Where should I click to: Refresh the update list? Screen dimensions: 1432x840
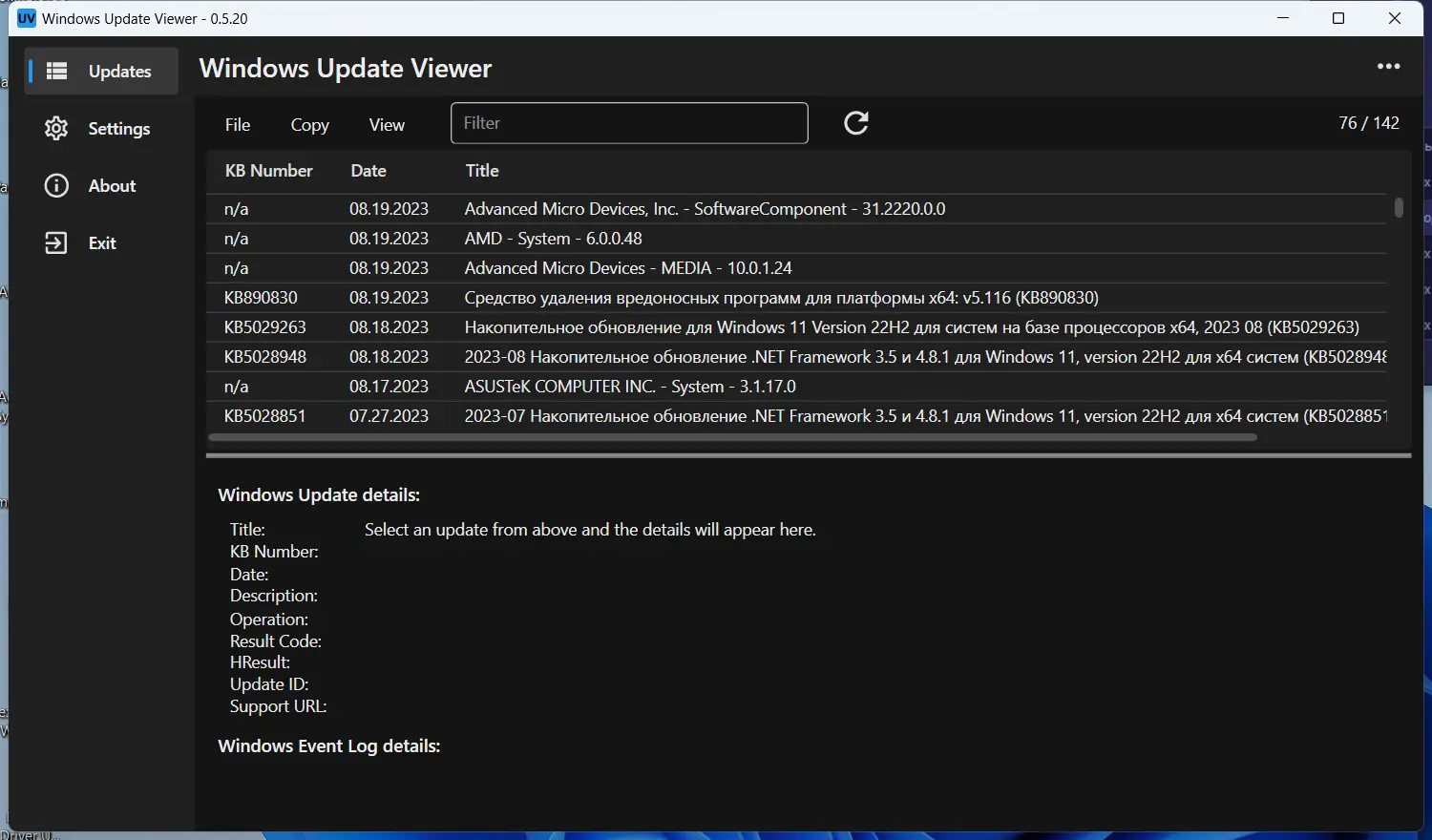click(856, 122)
